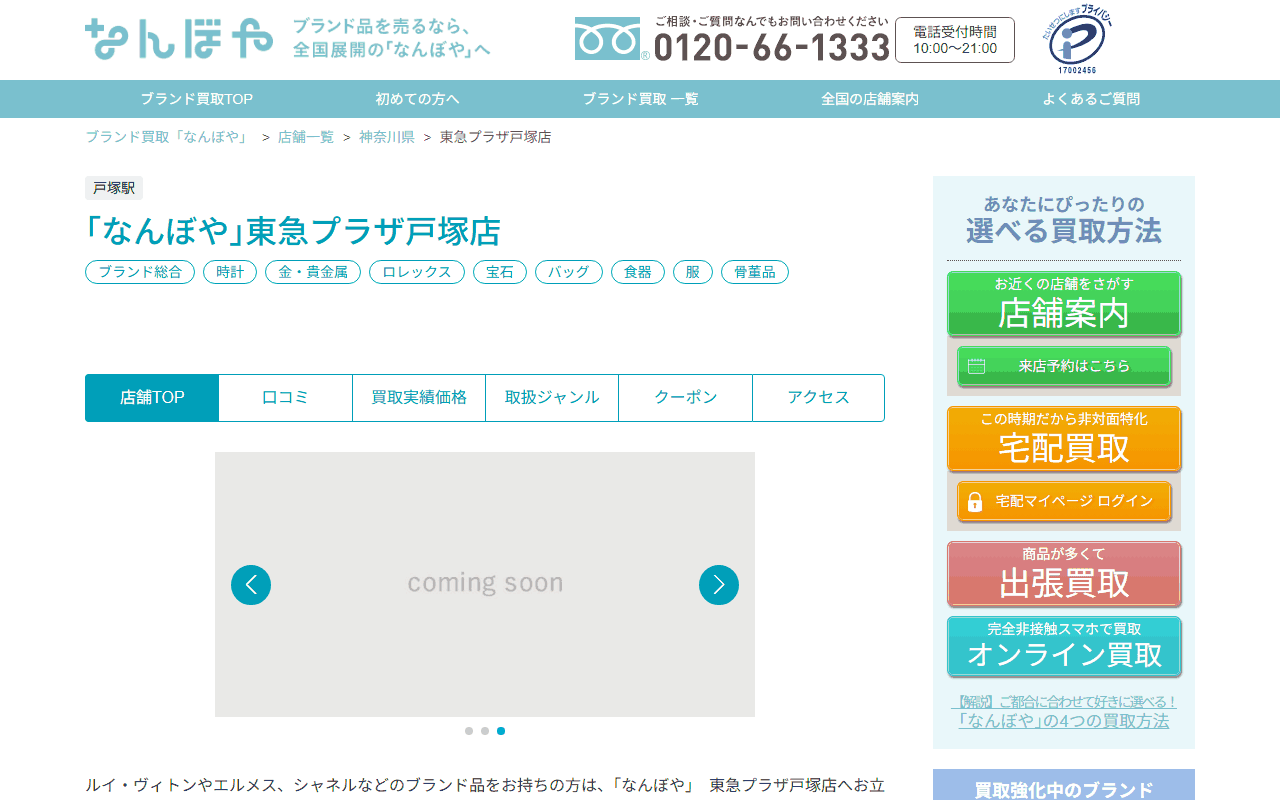Screen dimensions: 1280x800
Task: Click the 服 category tag
Action: point(693,272)
